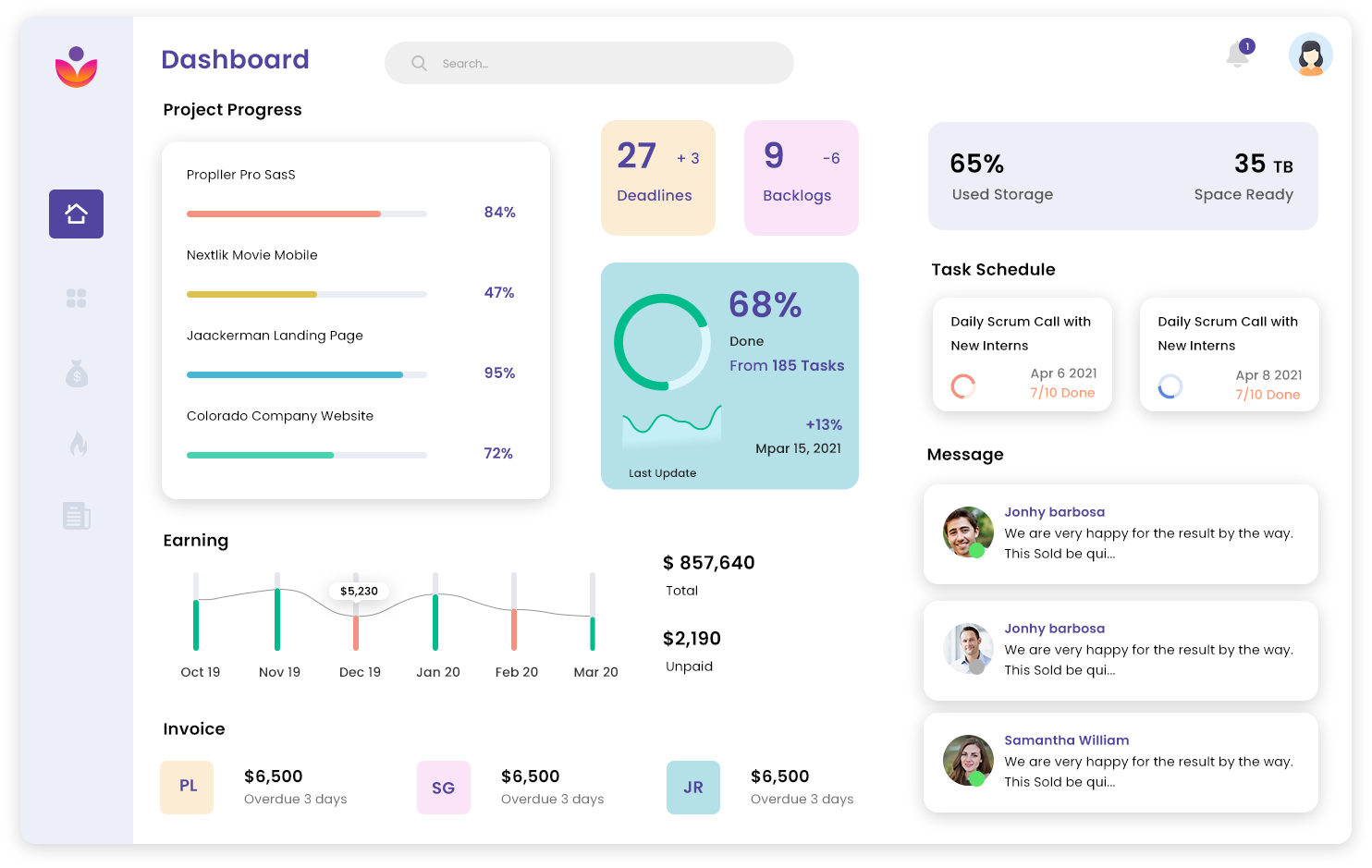Click the $5,230 tooltip above the chart
The height and width of the screenshot is (868, 1372).
(x=359, y=590)
